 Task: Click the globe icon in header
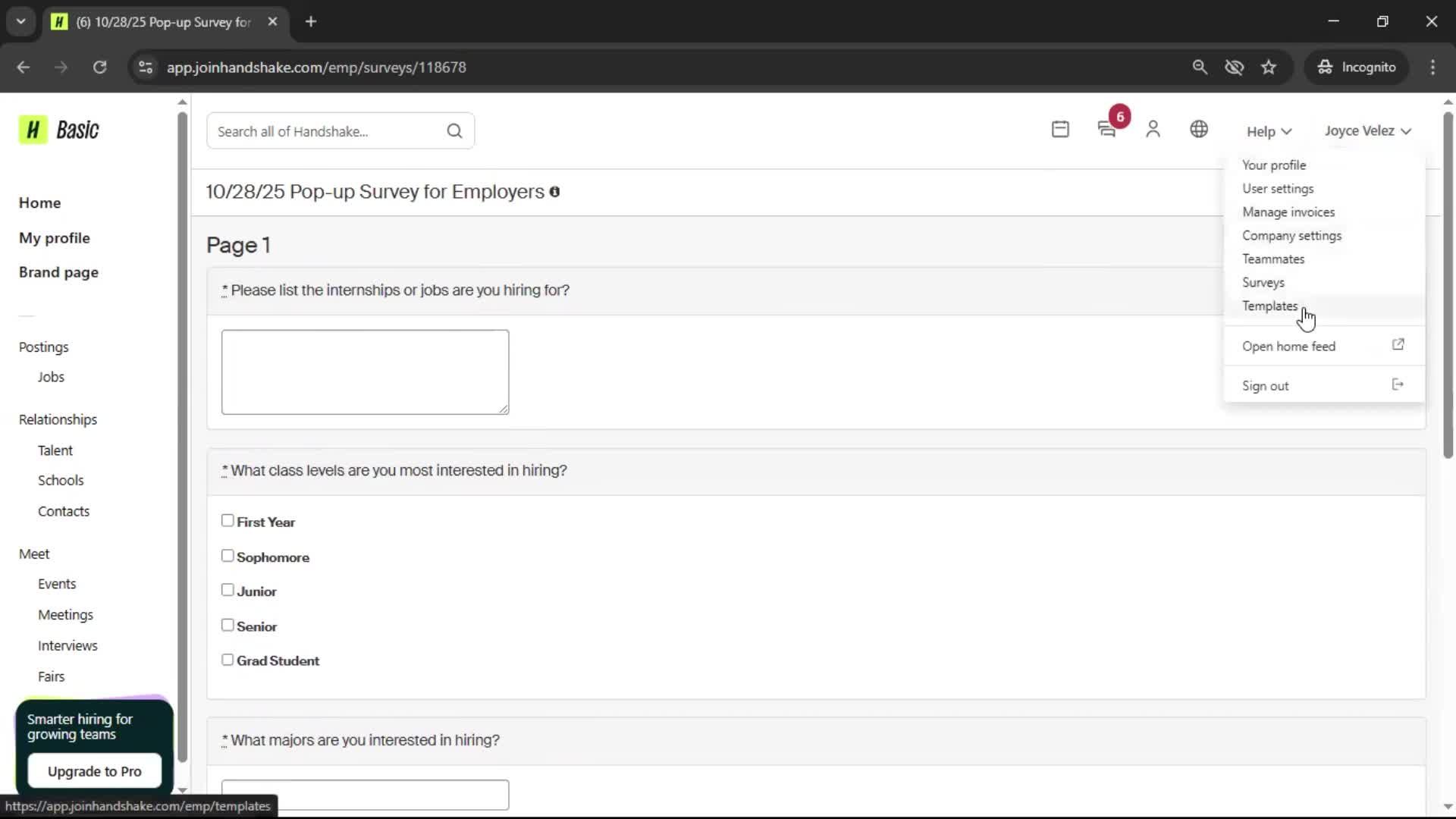coord(1199,130)
